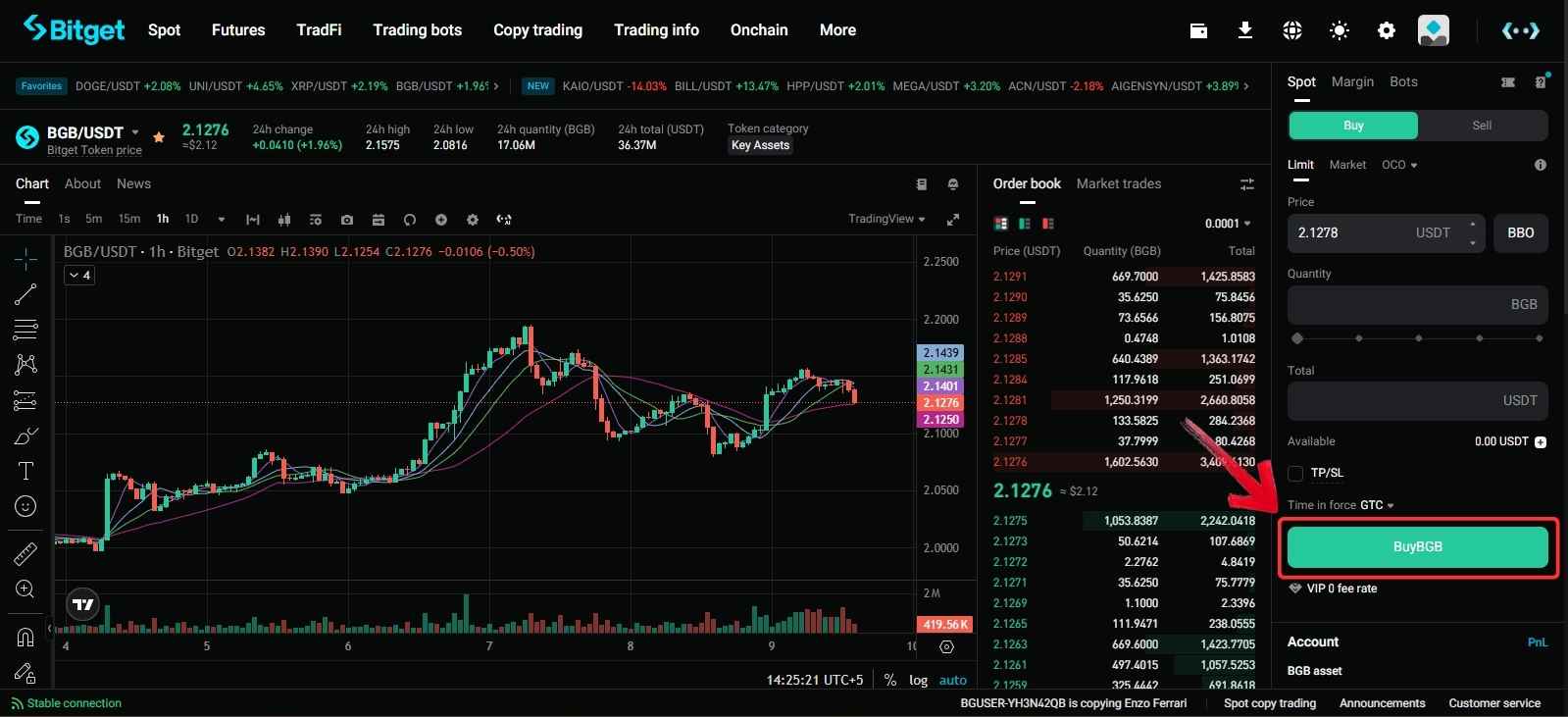This screenshot has width=1568, height=717.
Task: Open the settings gear in top header
Action: (x=1387, y=30)
